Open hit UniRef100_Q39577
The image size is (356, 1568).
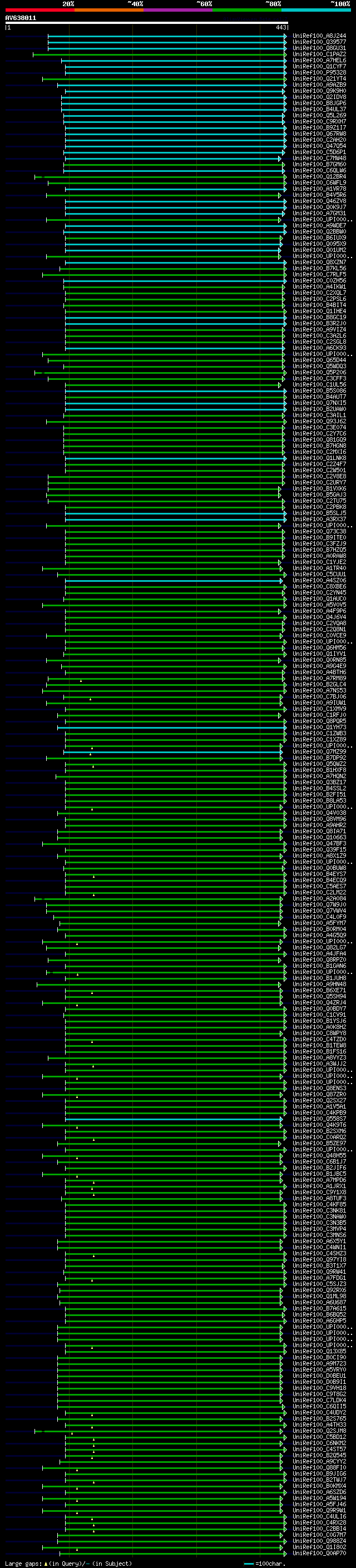[319, 42]
